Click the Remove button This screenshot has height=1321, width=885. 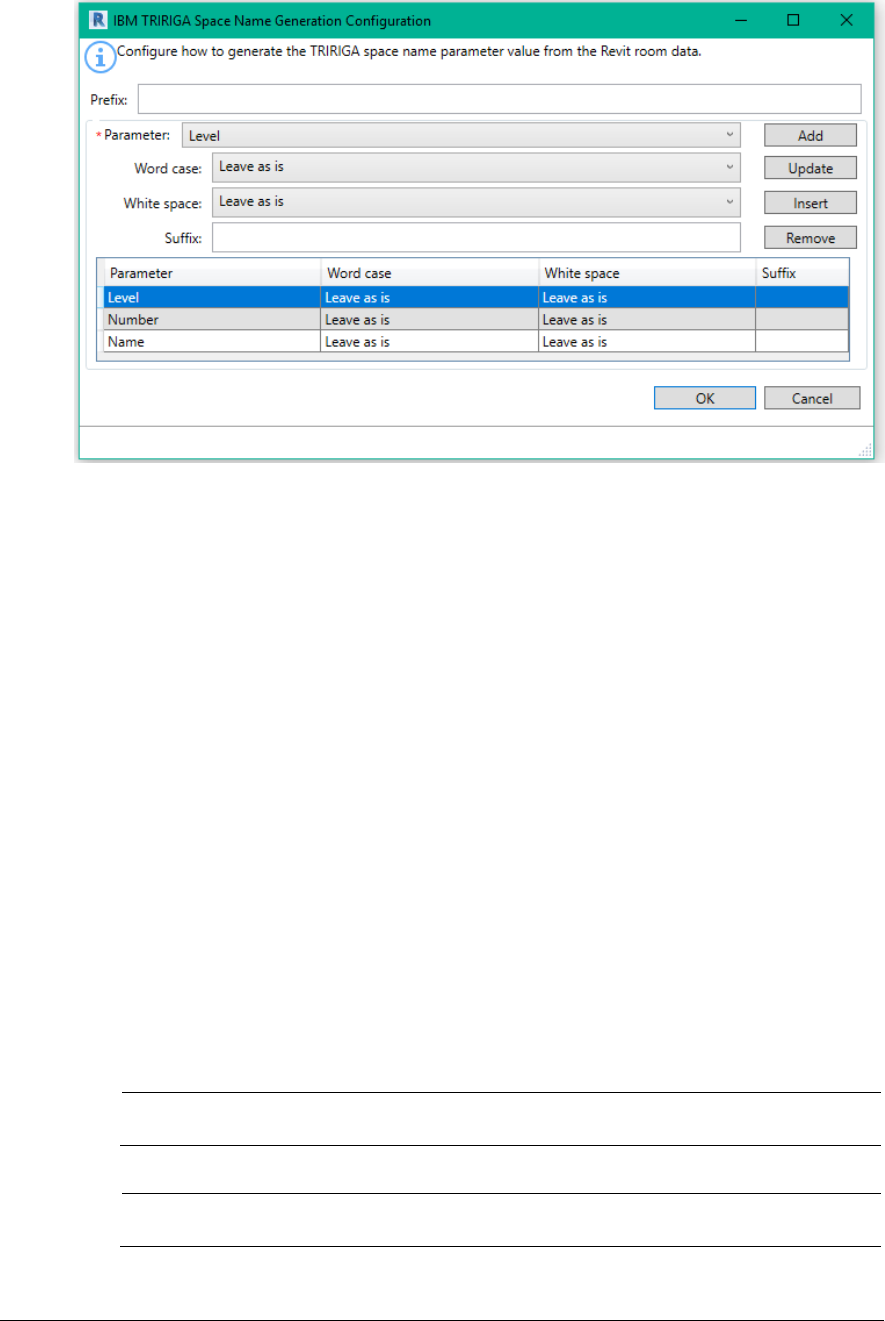pos(810,238)
